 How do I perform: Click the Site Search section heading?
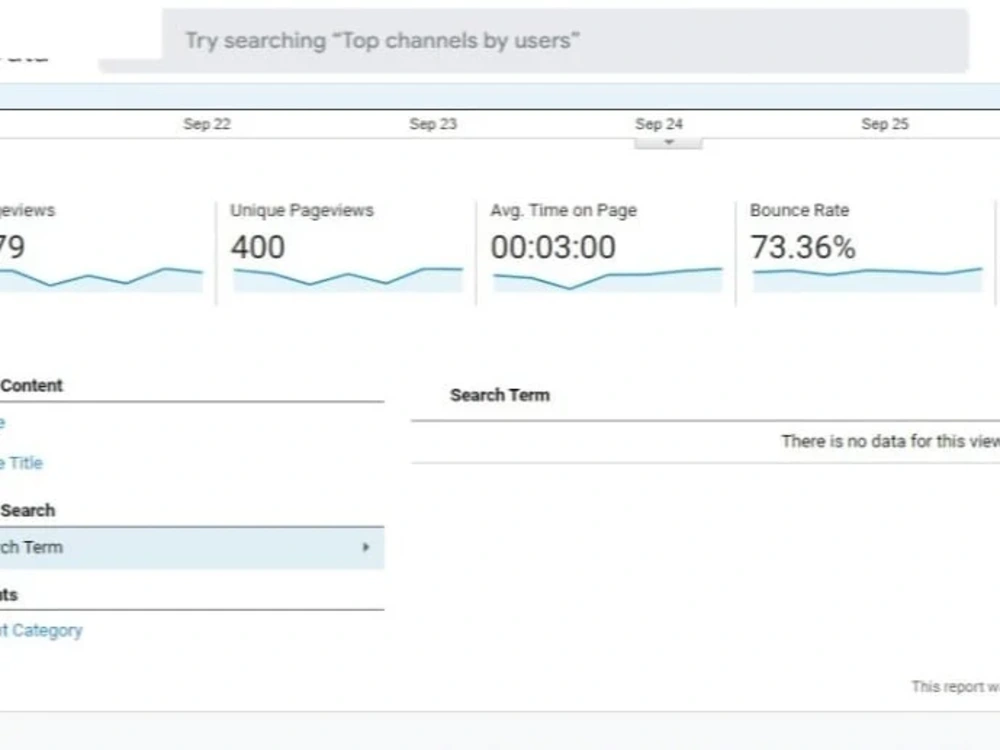[x=27, y=510]
